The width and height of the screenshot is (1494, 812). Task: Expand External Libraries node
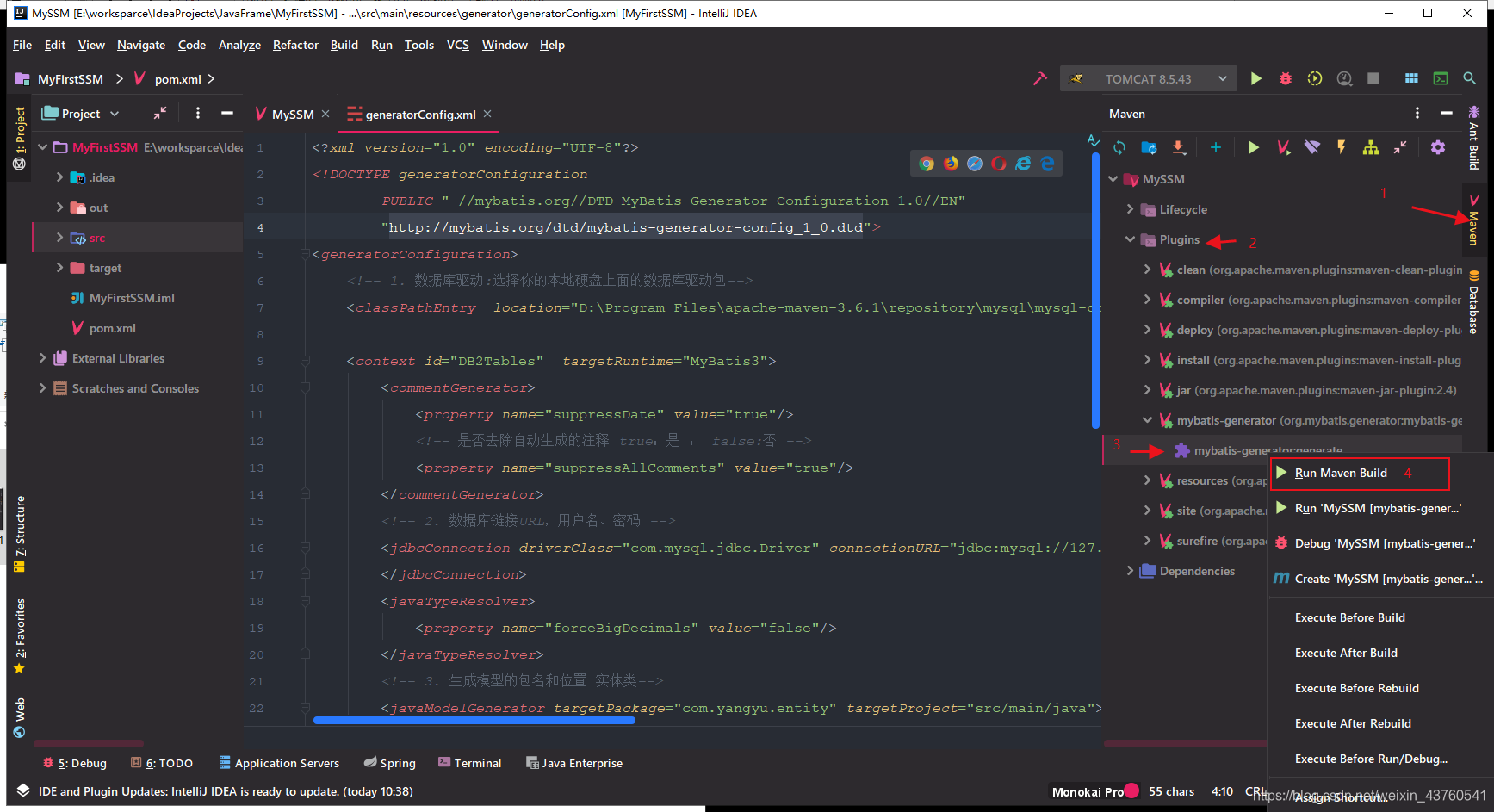coord(42,358)
